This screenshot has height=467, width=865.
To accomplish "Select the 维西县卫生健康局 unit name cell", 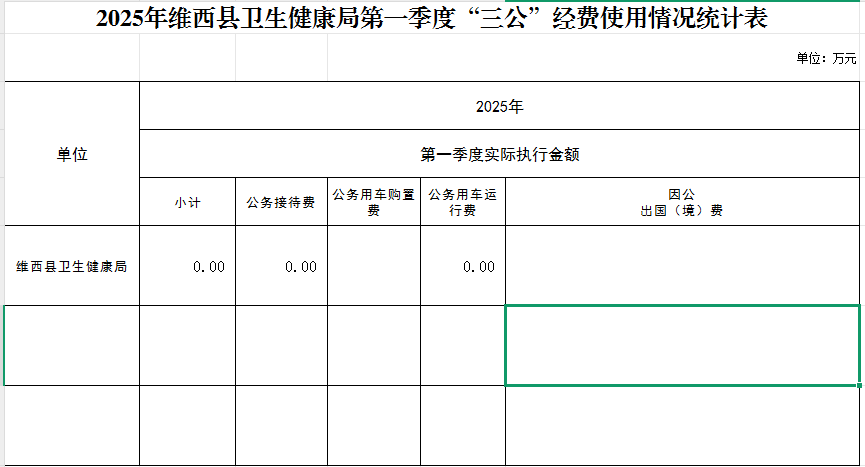I will (72, 267).
